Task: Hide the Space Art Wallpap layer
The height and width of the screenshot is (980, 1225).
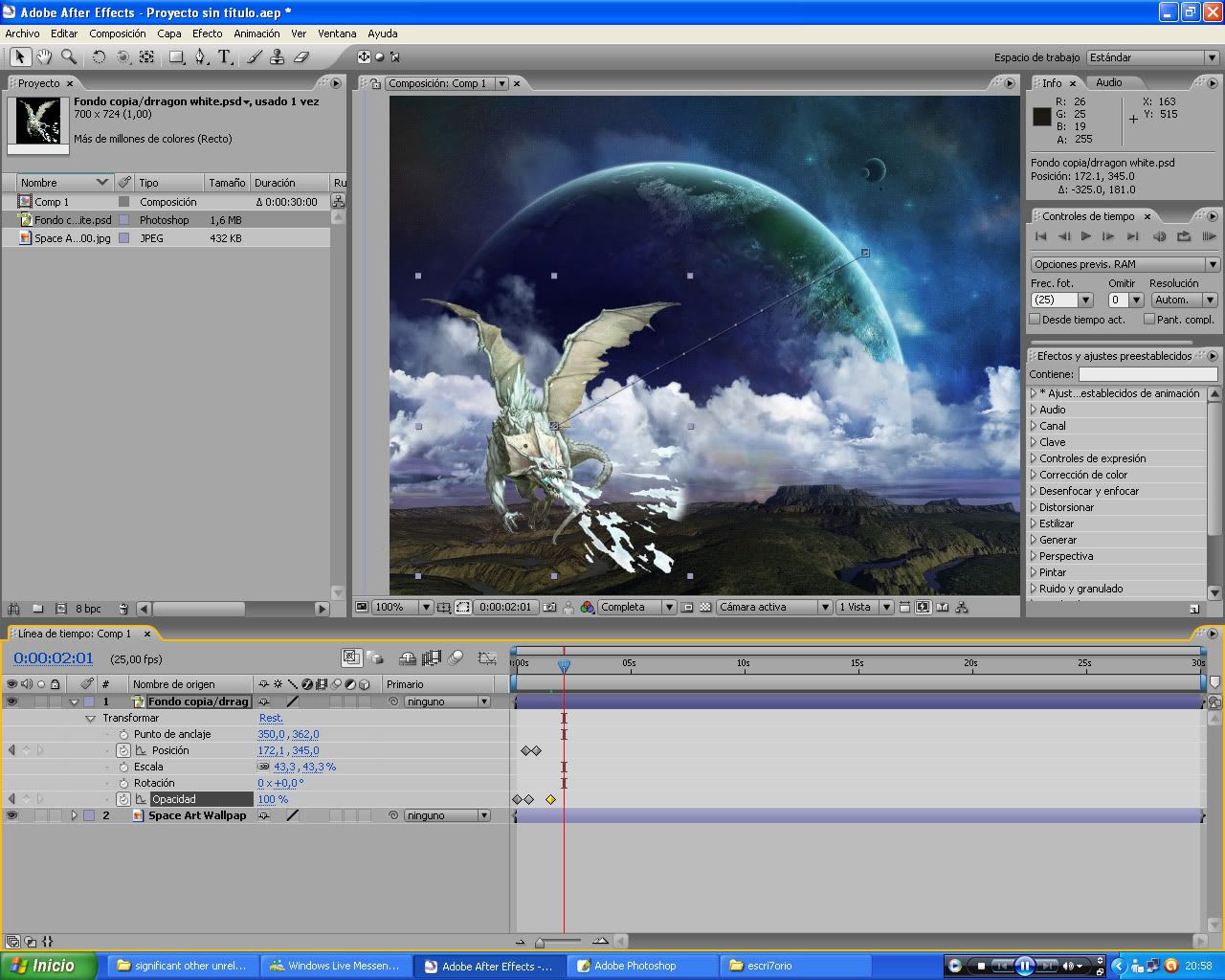Action: (x=11, y=815)
